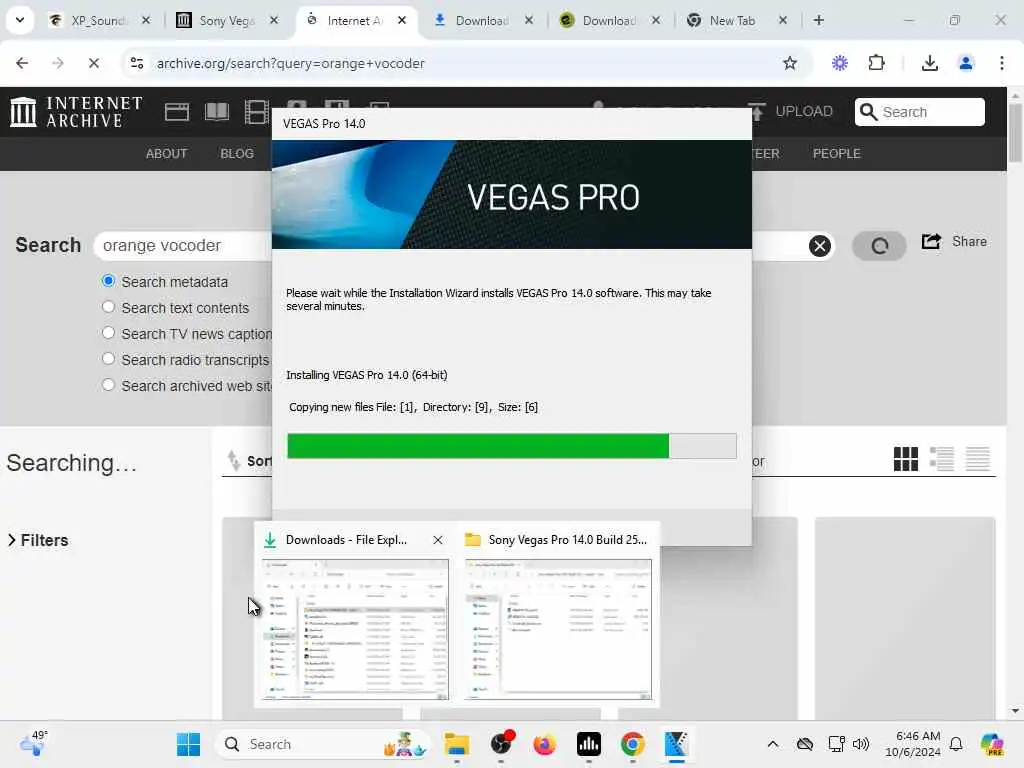Open File Explorer from taskbar
The height and width of the screenshot is (768, 1024).
[456, 744]
